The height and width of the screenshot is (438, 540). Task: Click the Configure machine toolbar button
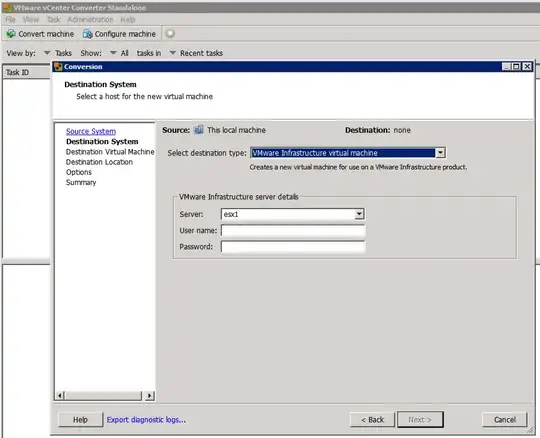coord(119,34)
